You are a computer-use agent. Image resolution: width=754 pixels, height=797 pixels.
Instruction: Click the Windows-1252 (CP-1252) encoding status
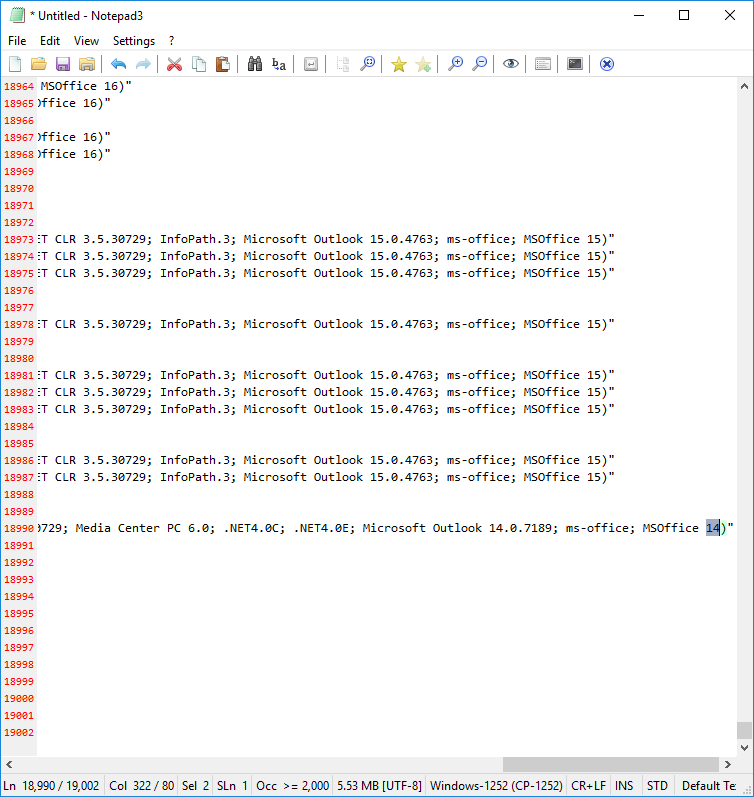[496, 786]
